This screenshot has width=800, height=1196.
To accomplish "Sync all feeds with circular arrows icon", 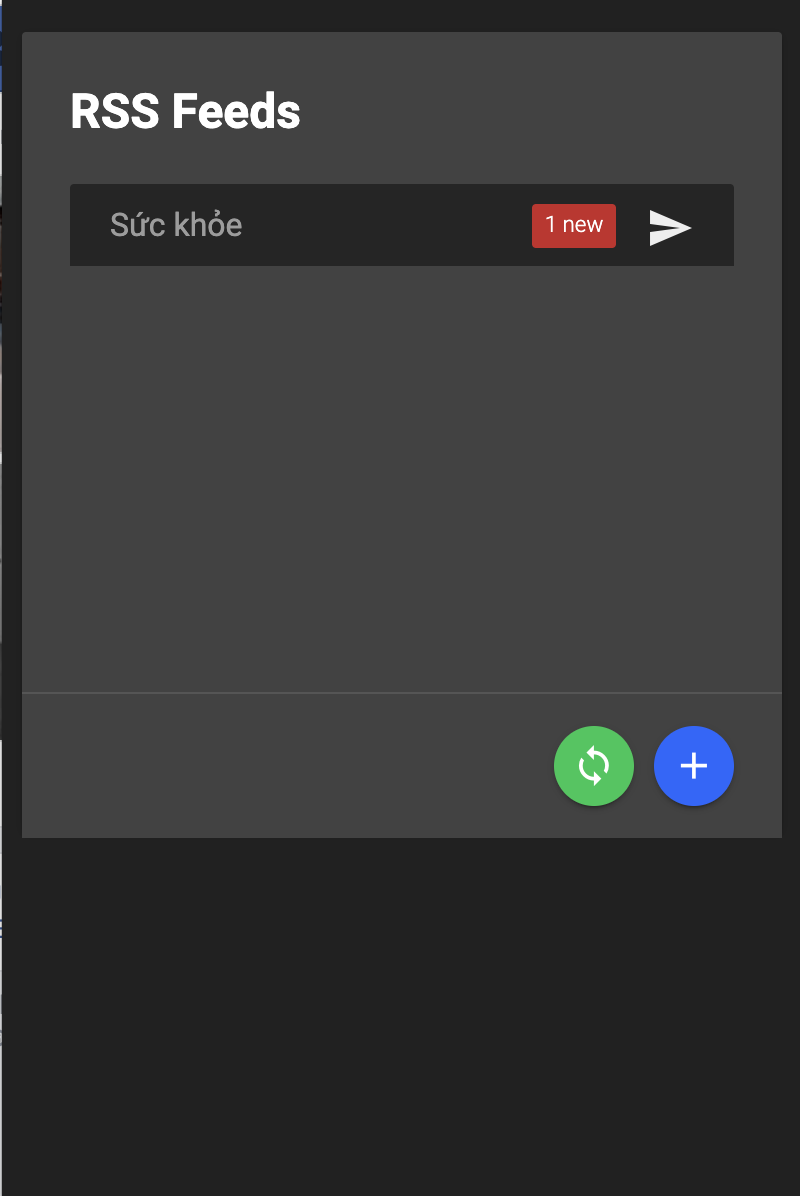I will (594, 766).
